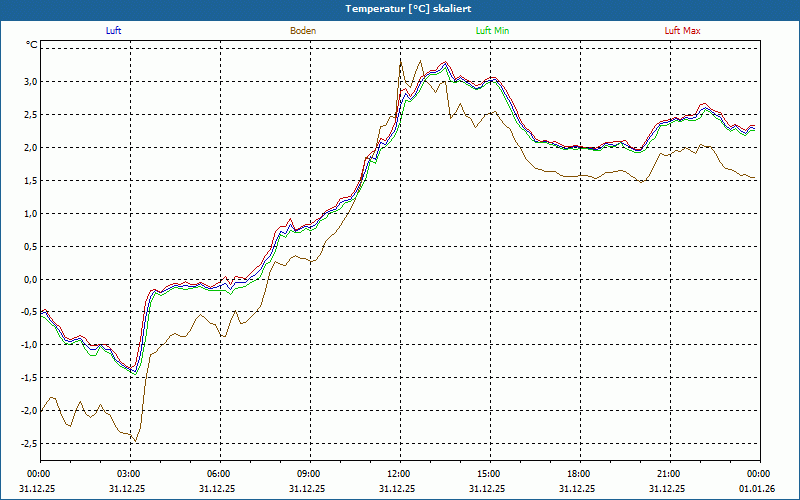The image size is (800, 500).
Task: Click the '21:00' time axis label
Action: click(670, 474)
